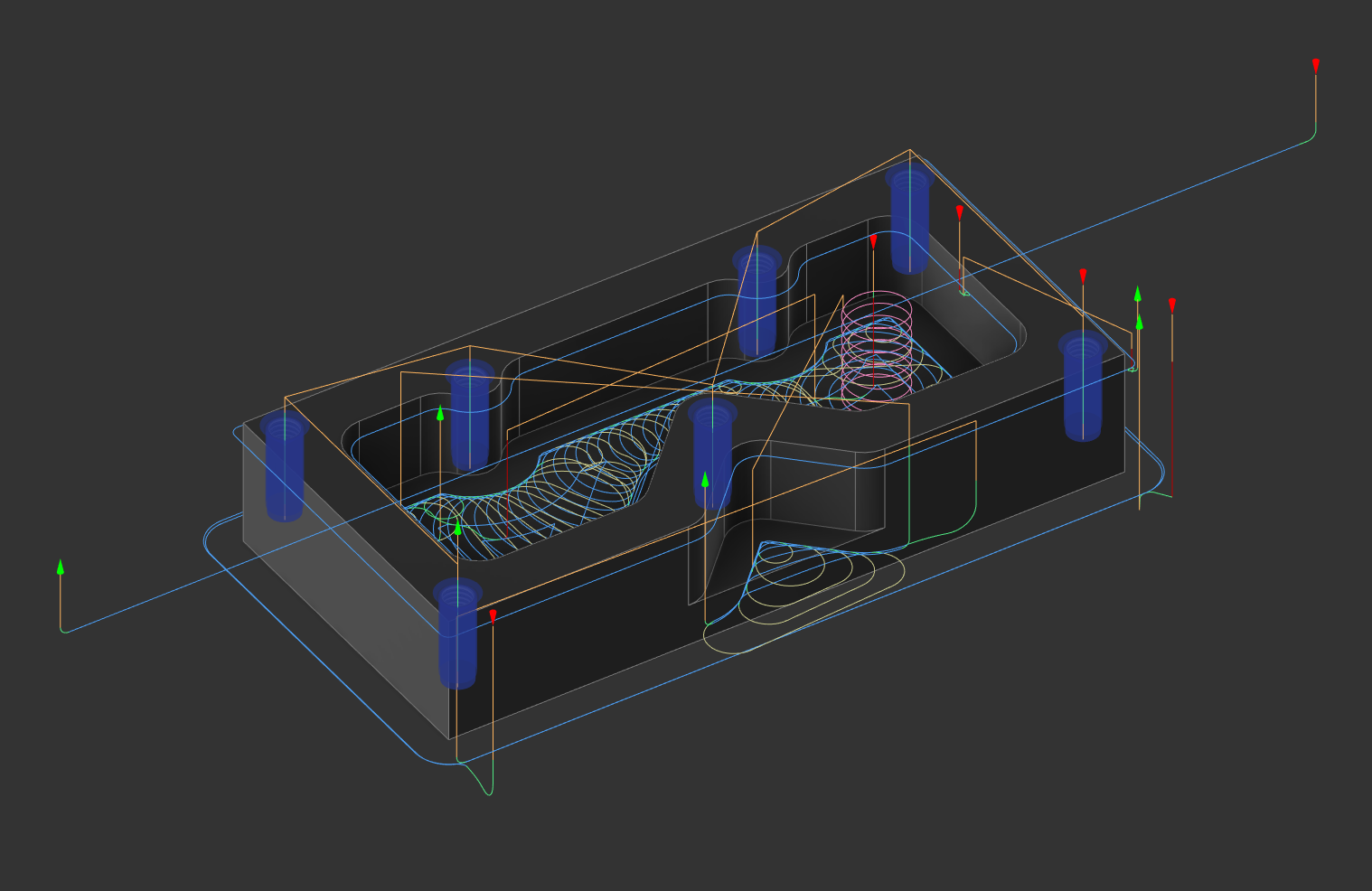Click the red end arrow at far top-right

coord(1316,65)
